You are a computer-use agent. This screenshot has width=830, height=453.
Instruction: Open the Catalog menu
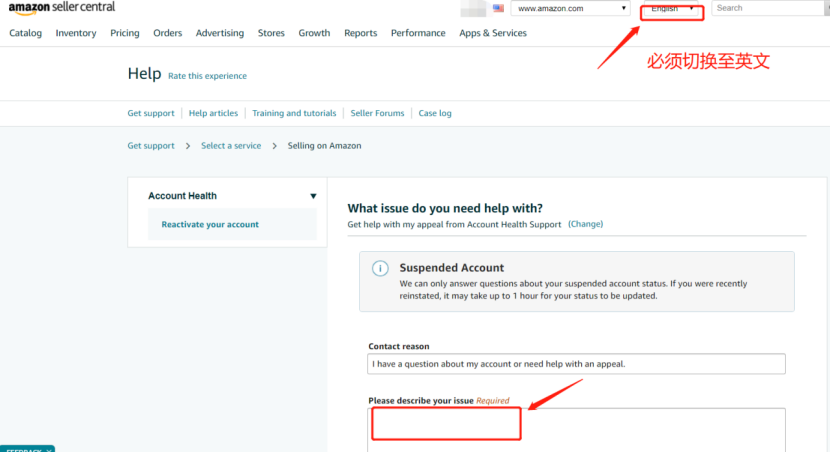click(25, 33)
